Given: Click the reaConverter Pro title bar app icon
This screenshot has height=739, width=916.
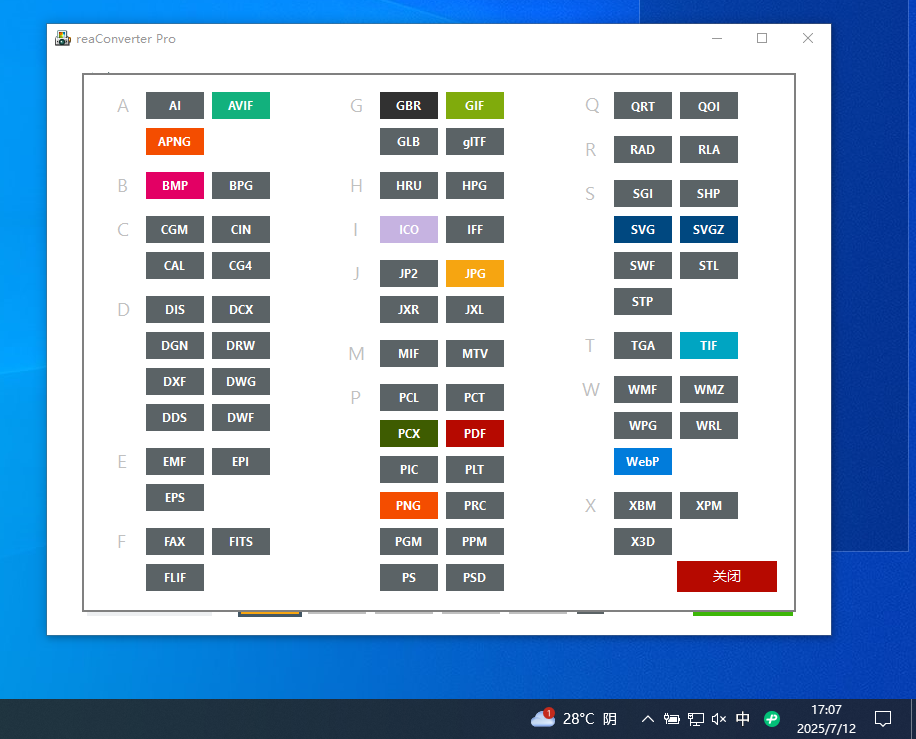Looking at the screenshot, I should (63, 39).
